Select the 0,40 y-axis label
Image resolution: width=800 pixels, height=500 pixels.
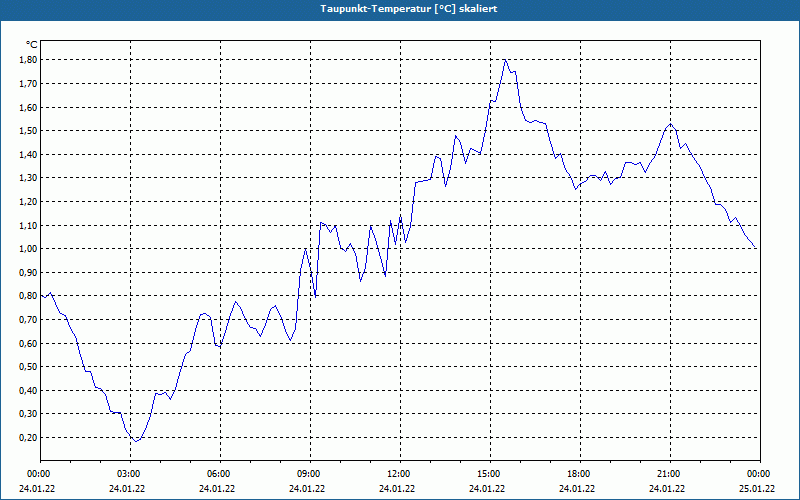pyautogui.click(x=28, y=390)
